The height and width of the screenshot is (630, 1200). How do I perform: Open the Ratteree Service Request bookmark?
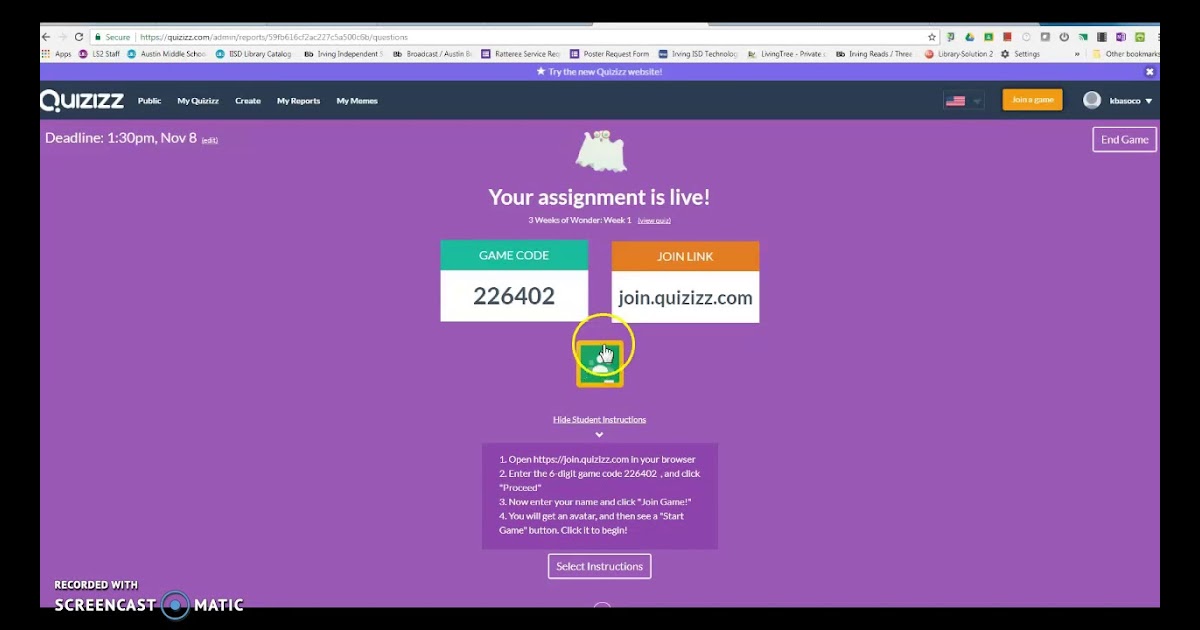tap(521, 54)
